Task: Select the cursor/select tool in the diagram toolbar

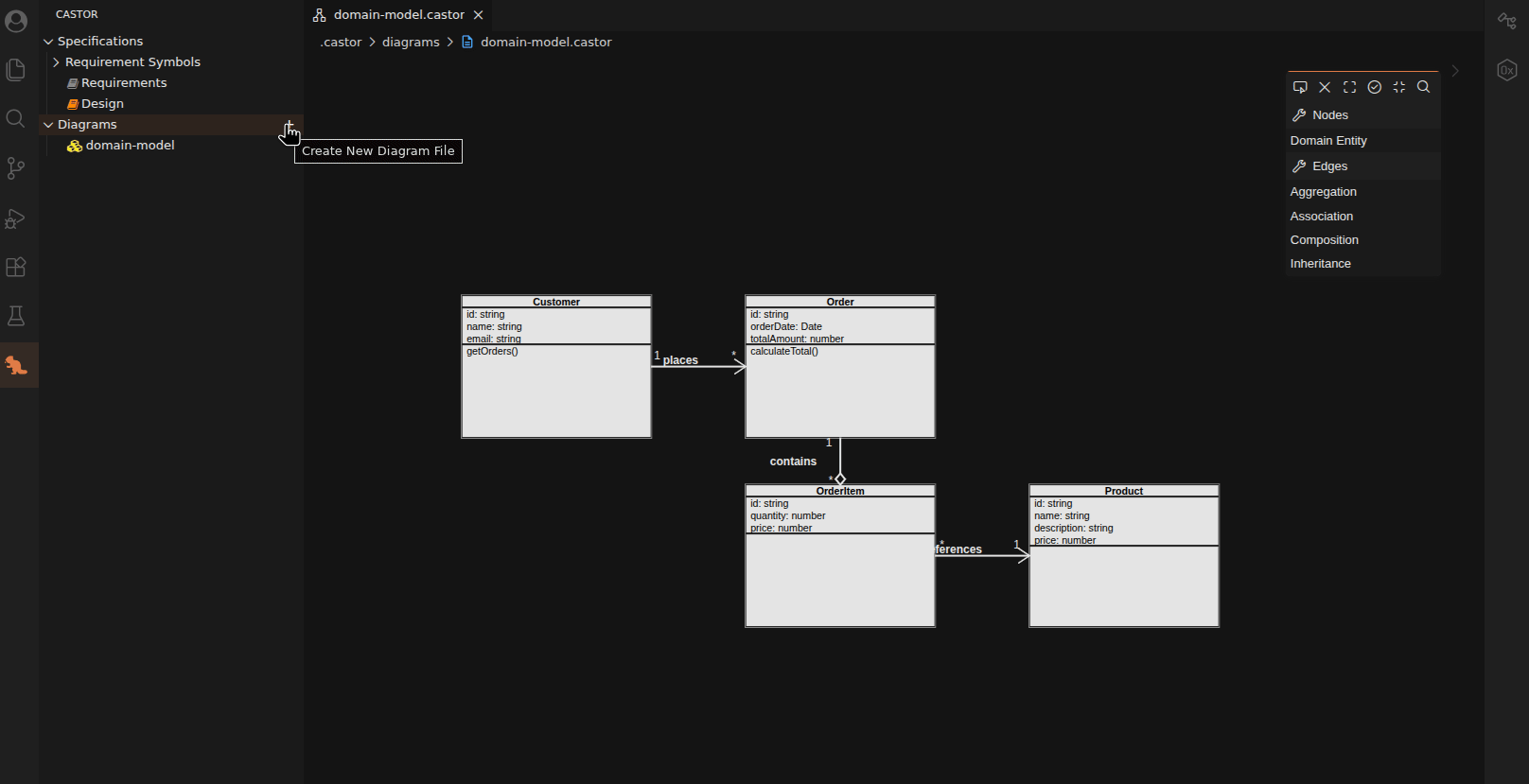Action: point(1300,86)
